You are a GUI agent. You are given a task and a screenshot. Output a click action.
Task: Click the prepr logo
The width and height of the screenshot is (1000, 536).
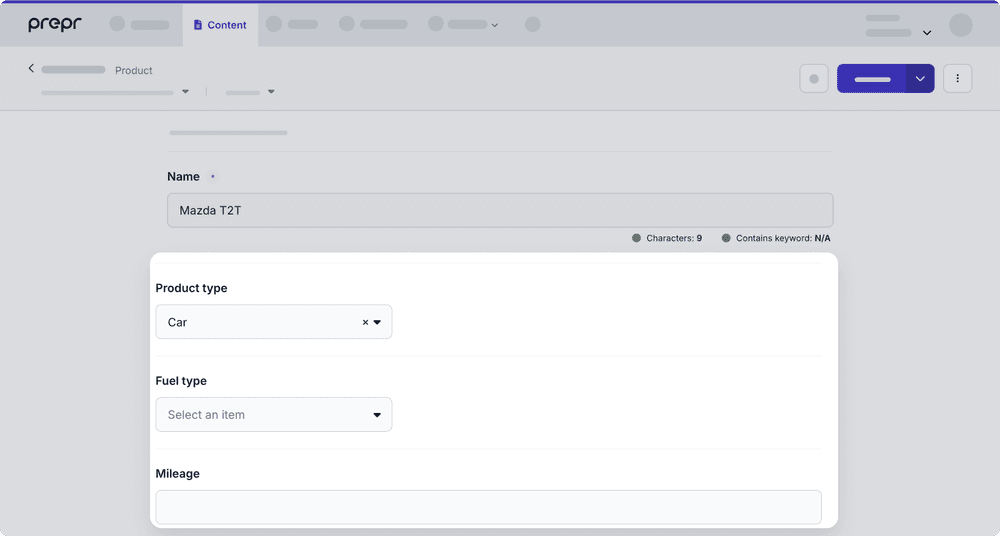pos(55,24)
